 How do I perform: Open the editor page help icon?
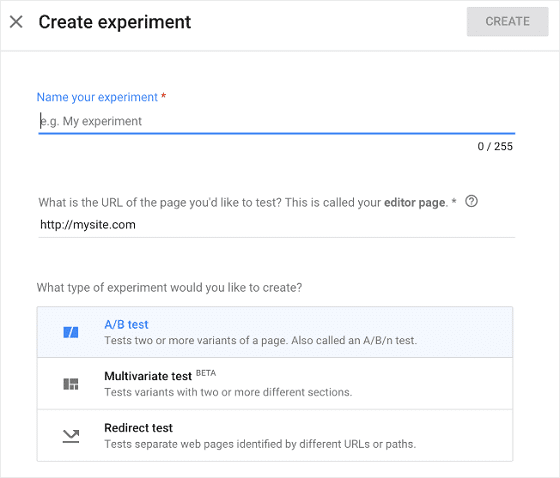pyautogui.click(x=471, y=202)
